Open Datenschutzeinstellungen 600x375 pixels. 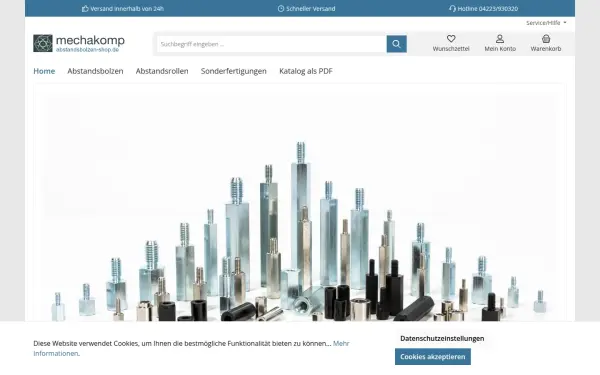[442, 338]
